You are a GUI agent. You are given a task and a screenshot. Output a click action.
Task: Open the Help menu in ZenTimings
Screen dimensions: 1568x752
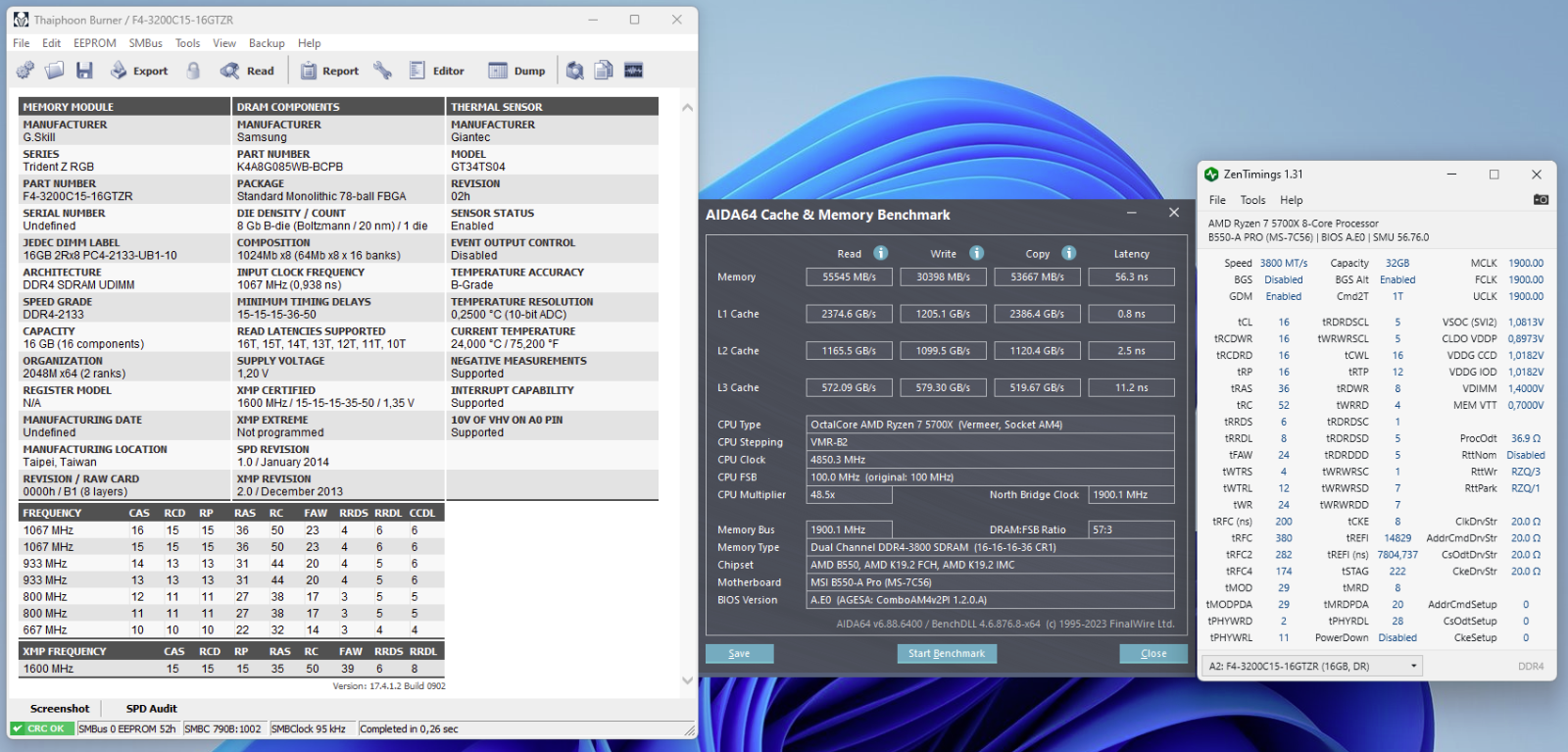point(1292,200)
